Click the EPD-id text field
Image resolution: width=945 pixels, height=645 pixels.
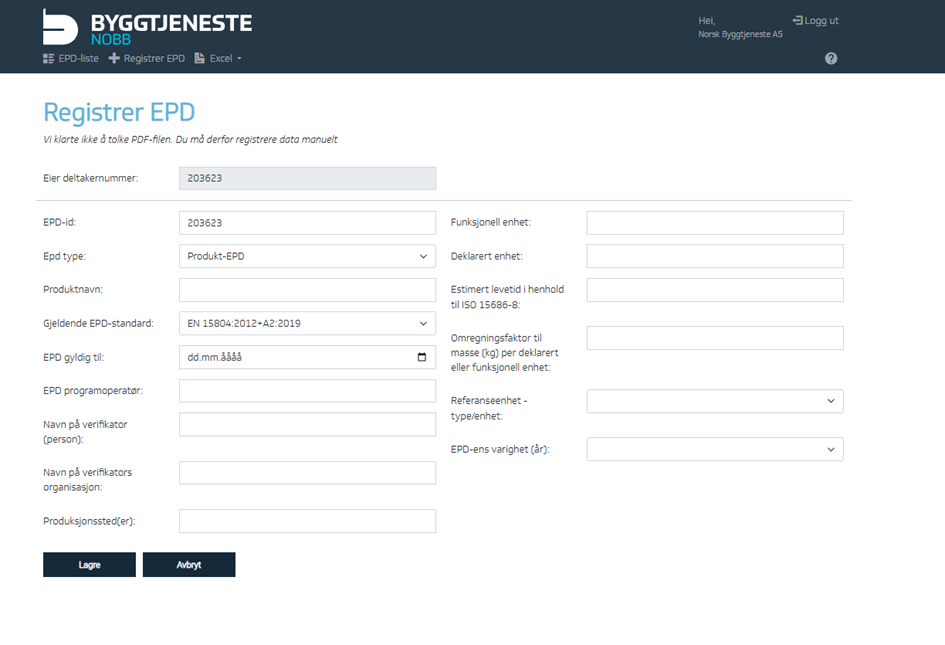point(307,223)
